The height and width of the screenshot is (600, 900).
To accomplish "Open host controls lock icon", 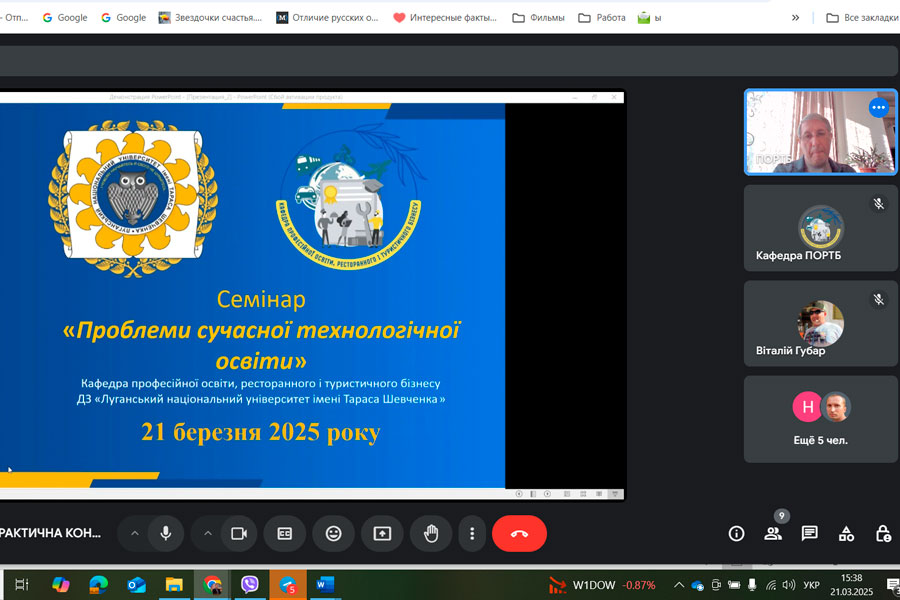I will pyautogui.click(x=883, y=534).
